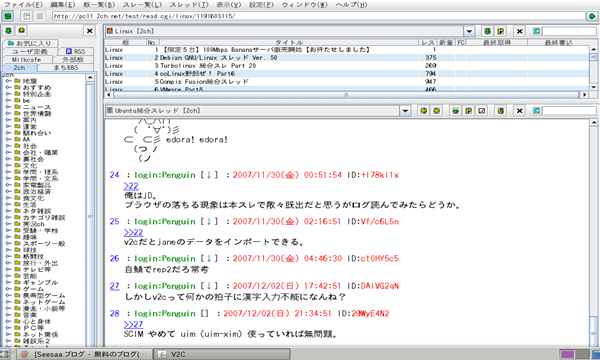Expand the PC等 category node
Image resolution: width=600 pixels, height=360 pixels.
(8, 328)
